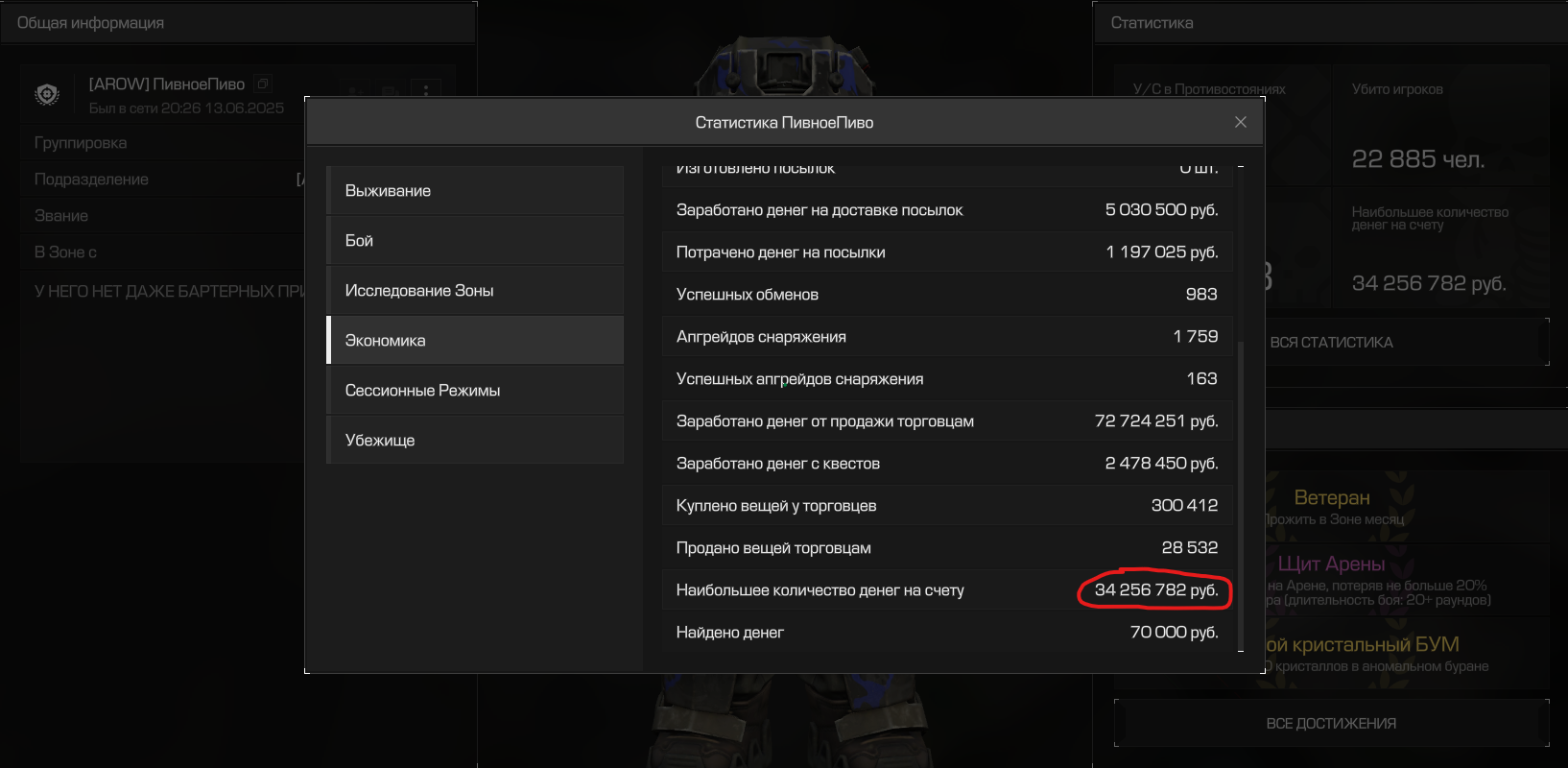The image size is (1568, 768).
Task: Click the Ветеран achievement entry
Action: pos(1332,506)
